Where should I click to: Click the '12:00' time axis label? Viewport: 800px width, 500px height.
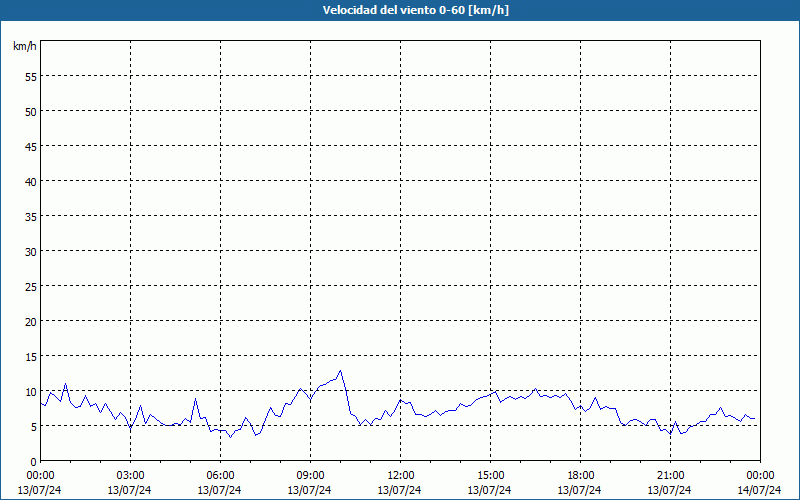[401, 476]
